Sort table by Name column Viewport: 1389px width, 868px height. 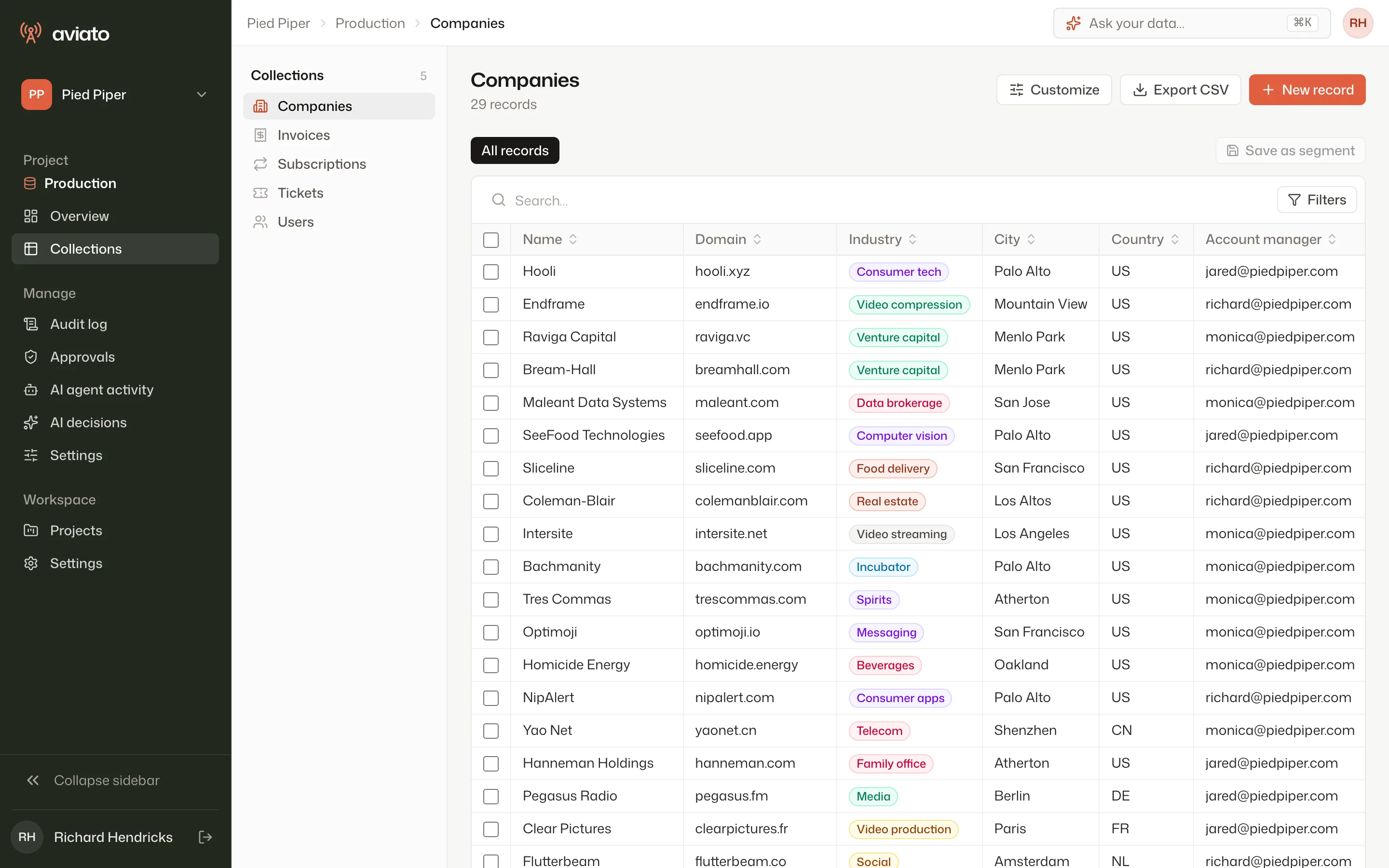click(x=550, y=239)
